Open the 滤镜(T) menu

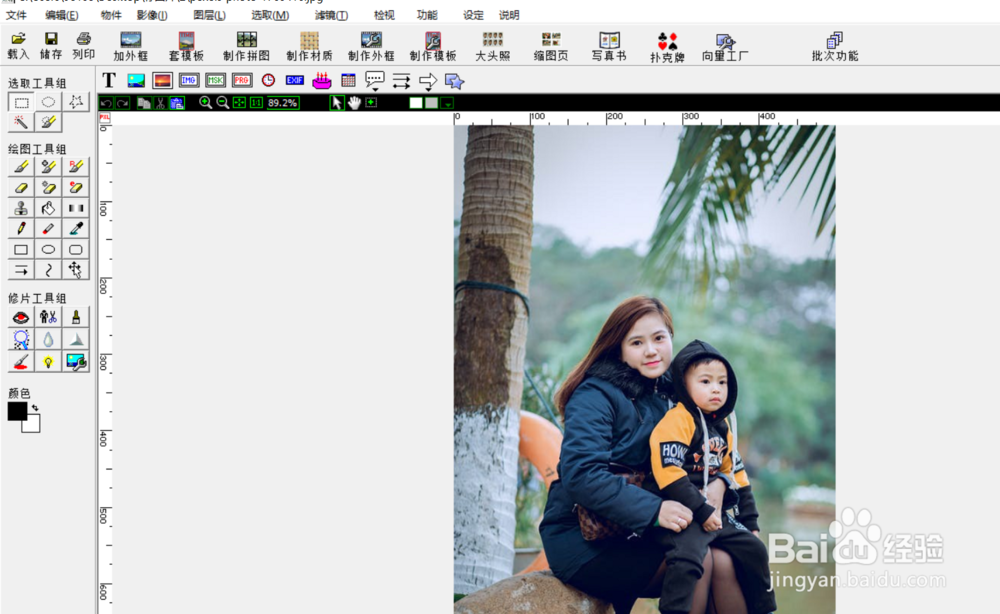[x=331, y=15]
